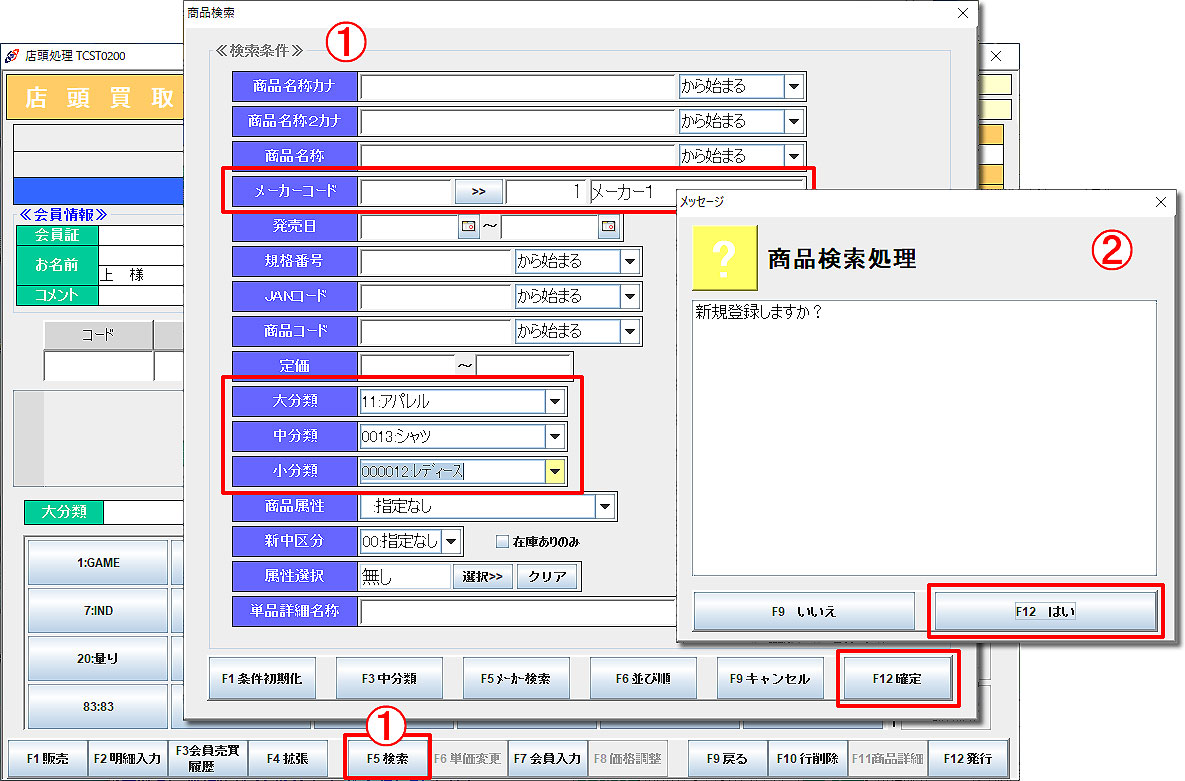
Task: Click F10 行削除 in bottom function bar
Action: coord(807,758)
